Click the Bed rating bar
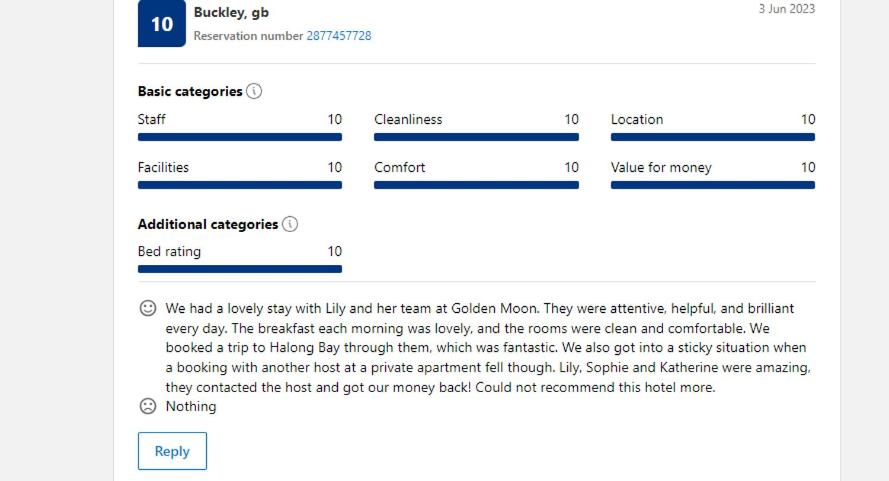 tap(240, 269)
